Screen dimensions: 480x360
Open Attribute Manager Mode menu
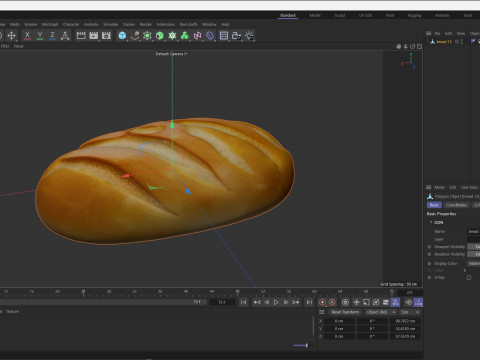(x=439, y=187)
